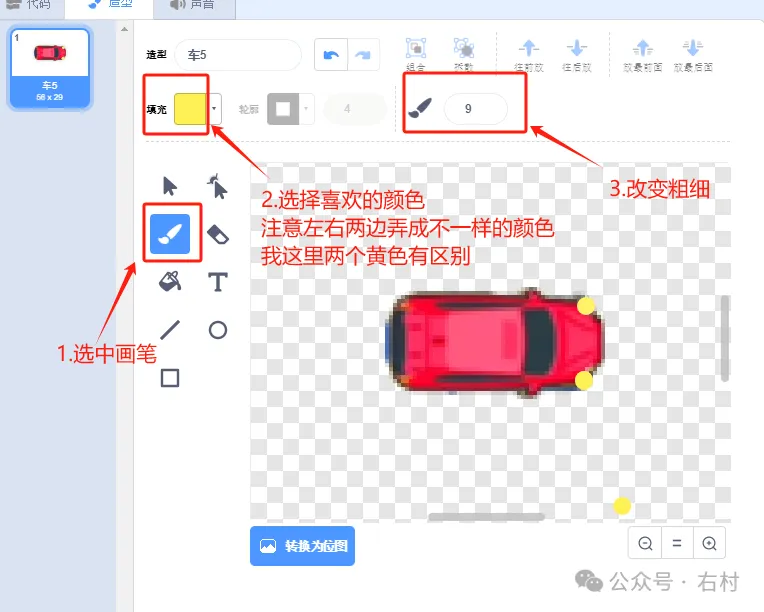This screenshot has height=612, width=764.
Task: Click the costume name field 车5
Action: tap(238, 55)
